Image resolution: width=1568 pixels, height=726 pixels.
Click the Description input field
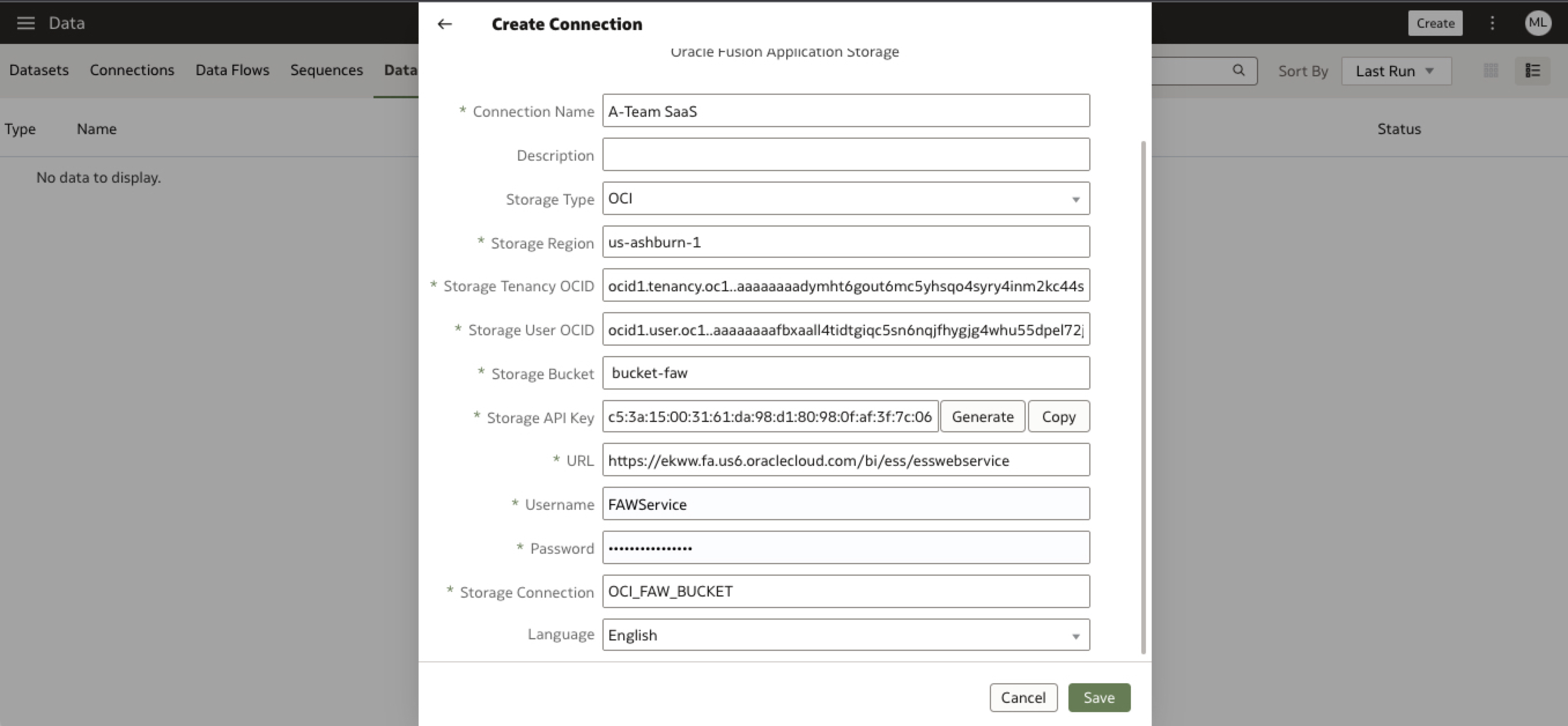click(845, 154)
